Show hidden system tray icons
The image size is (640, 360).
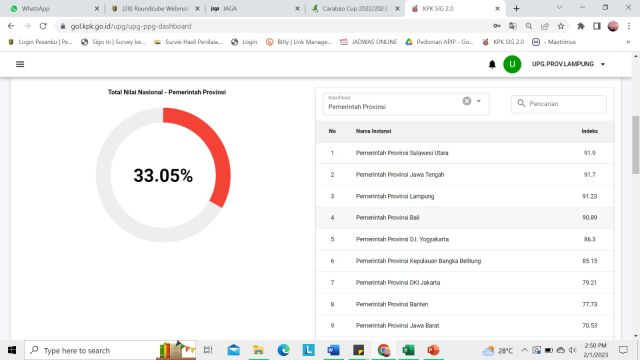[524, 350]
